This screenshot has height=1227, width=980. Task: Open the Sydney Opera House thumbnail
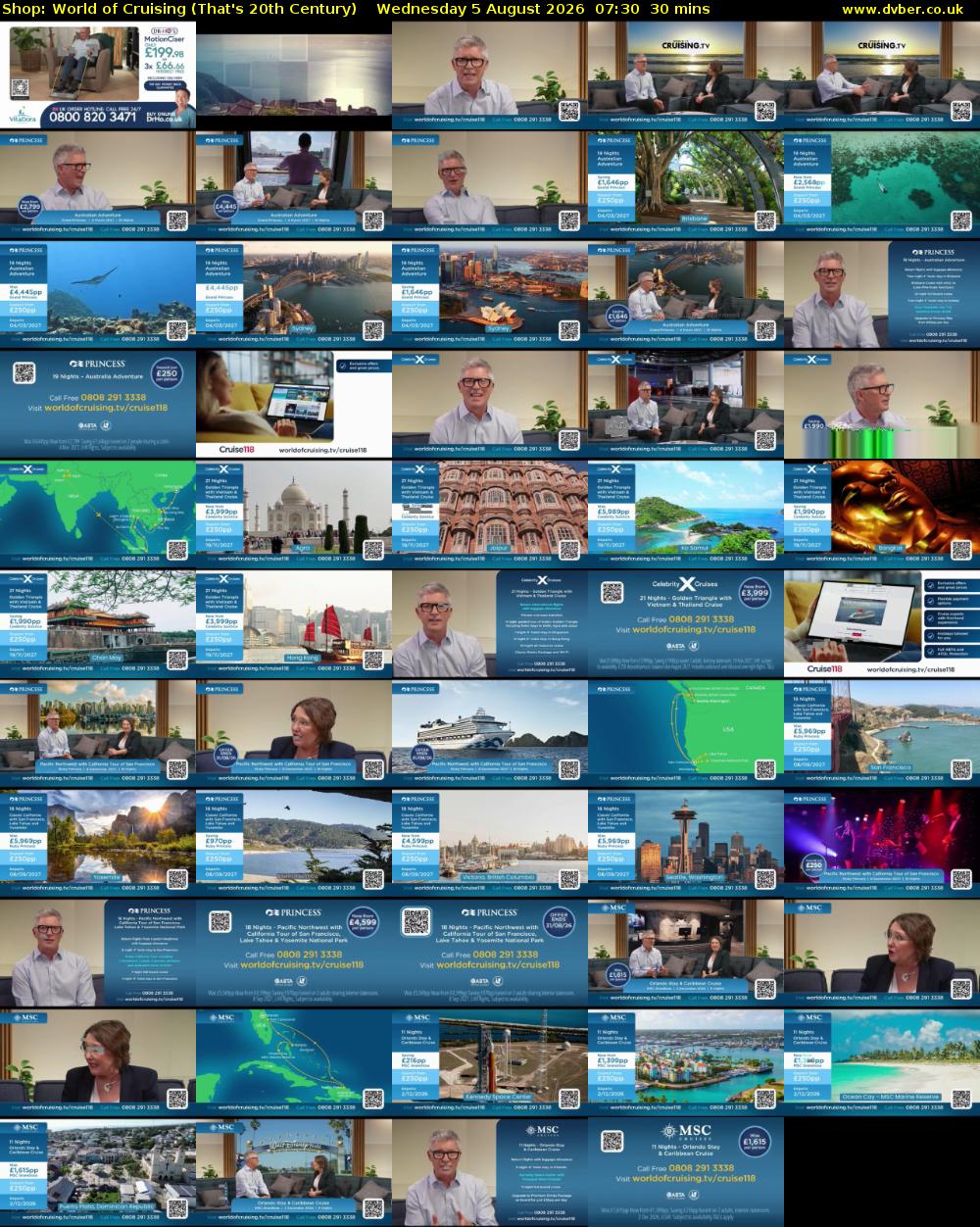coord(490,294)
